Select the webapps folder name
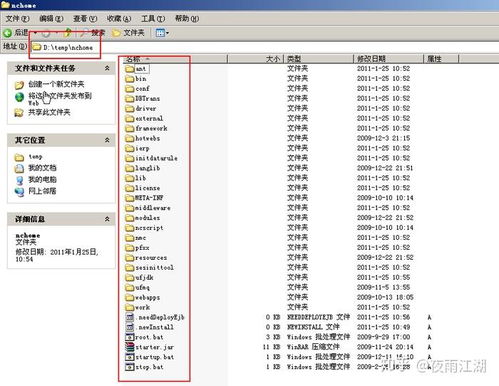Image resolution: width=499 pixels, height=386 pixels. 148,298
